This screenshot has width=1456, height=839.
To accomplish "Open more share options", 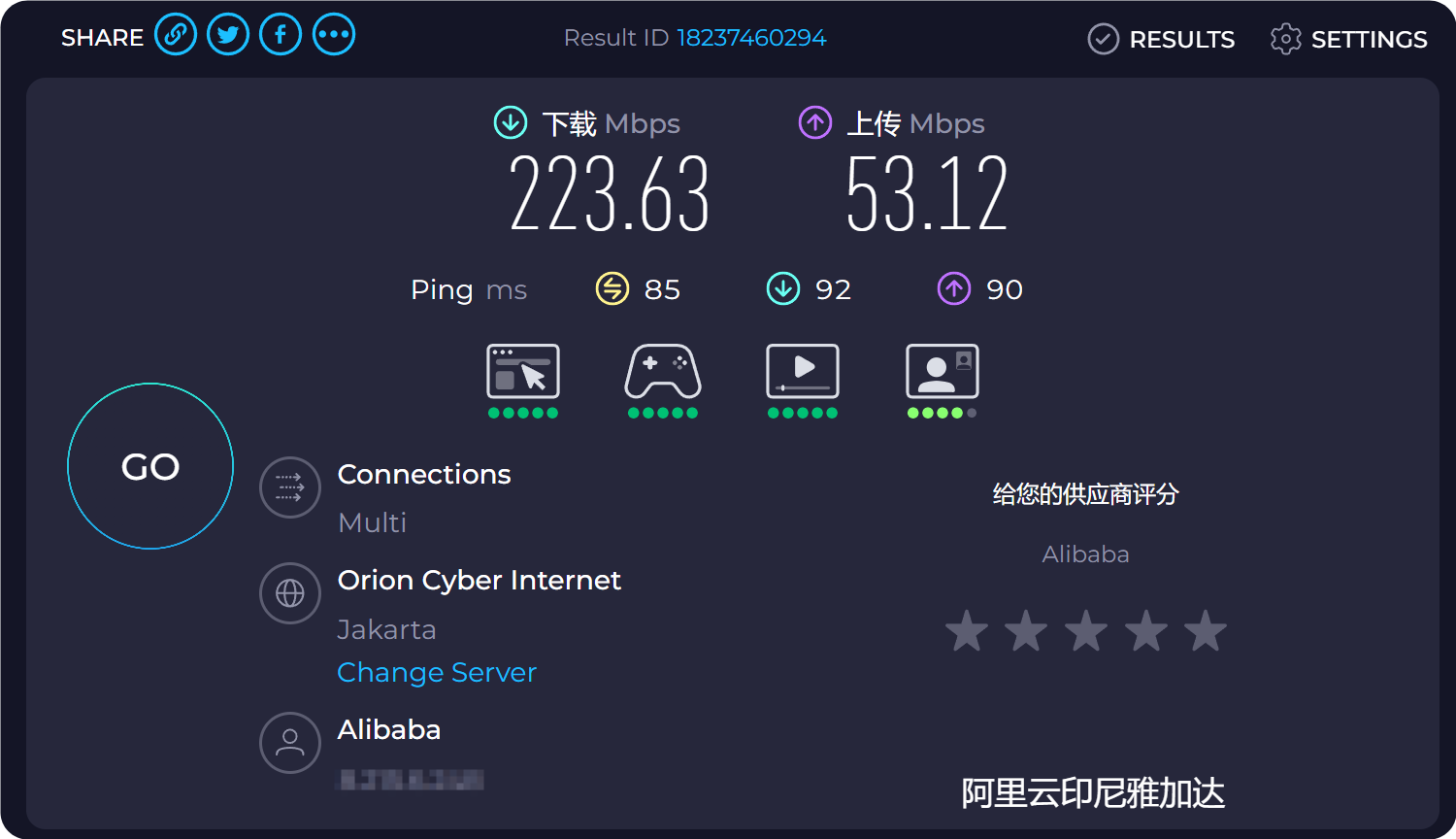I will [334, 36].
